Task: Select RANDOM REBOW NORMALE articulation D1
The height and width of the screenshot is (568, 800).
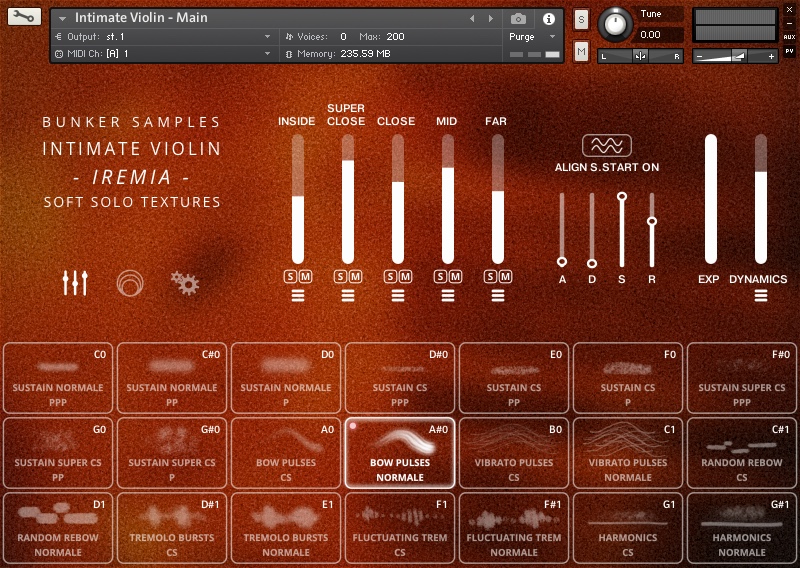Action: [58, 528]
